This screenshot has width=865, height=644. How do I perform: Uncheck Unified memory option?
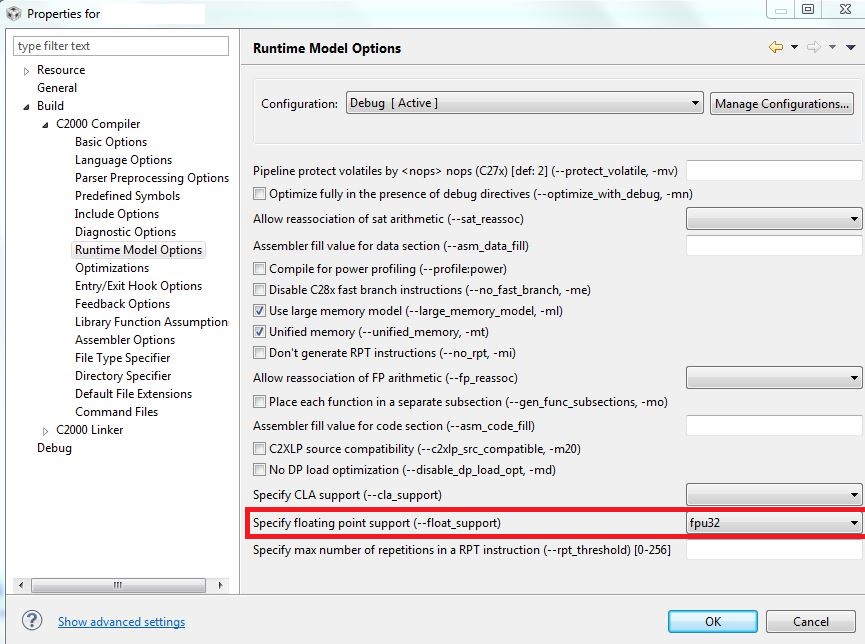(259, 332)
